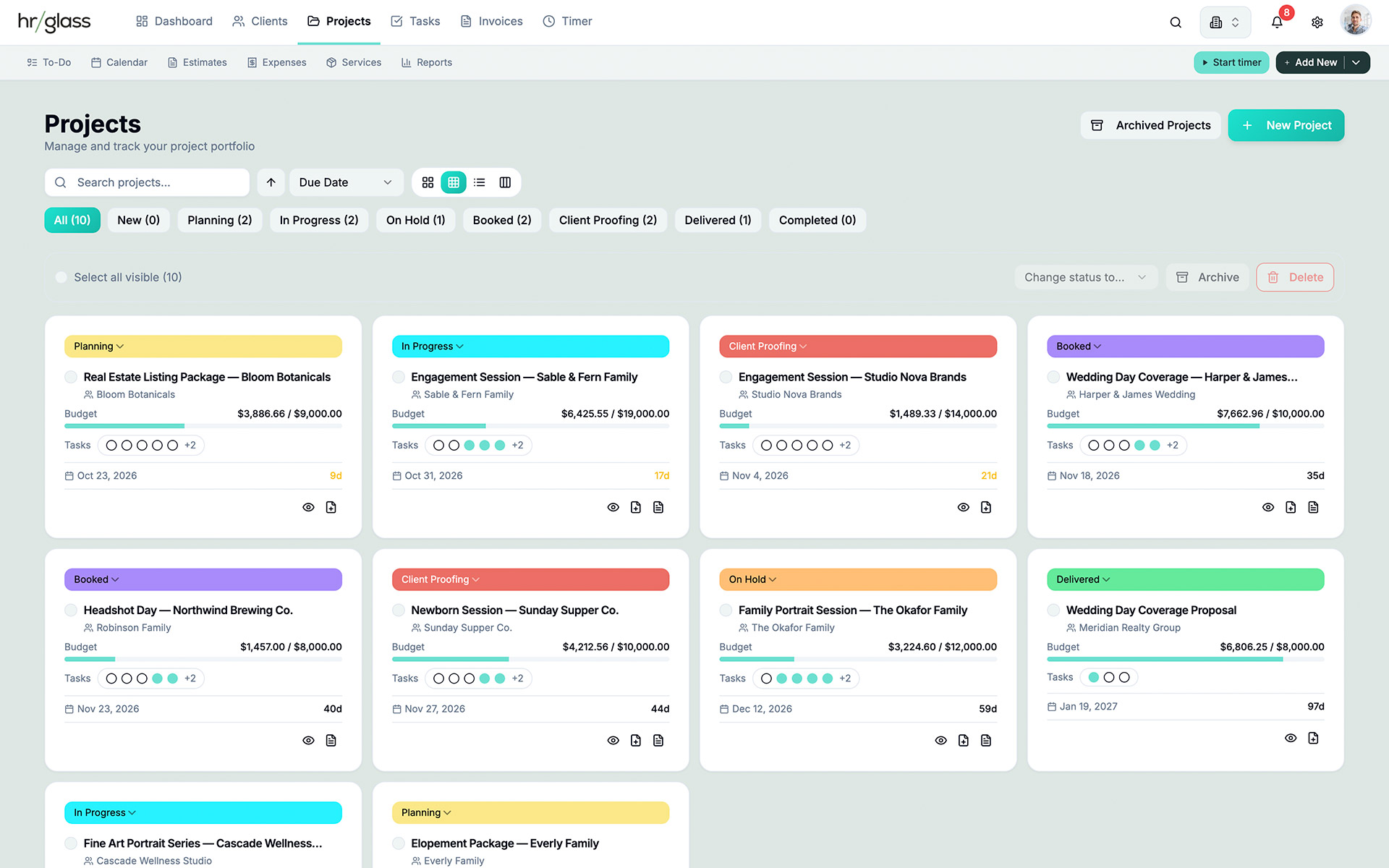Select Real Estate Listing Package project checkbox

71,377
